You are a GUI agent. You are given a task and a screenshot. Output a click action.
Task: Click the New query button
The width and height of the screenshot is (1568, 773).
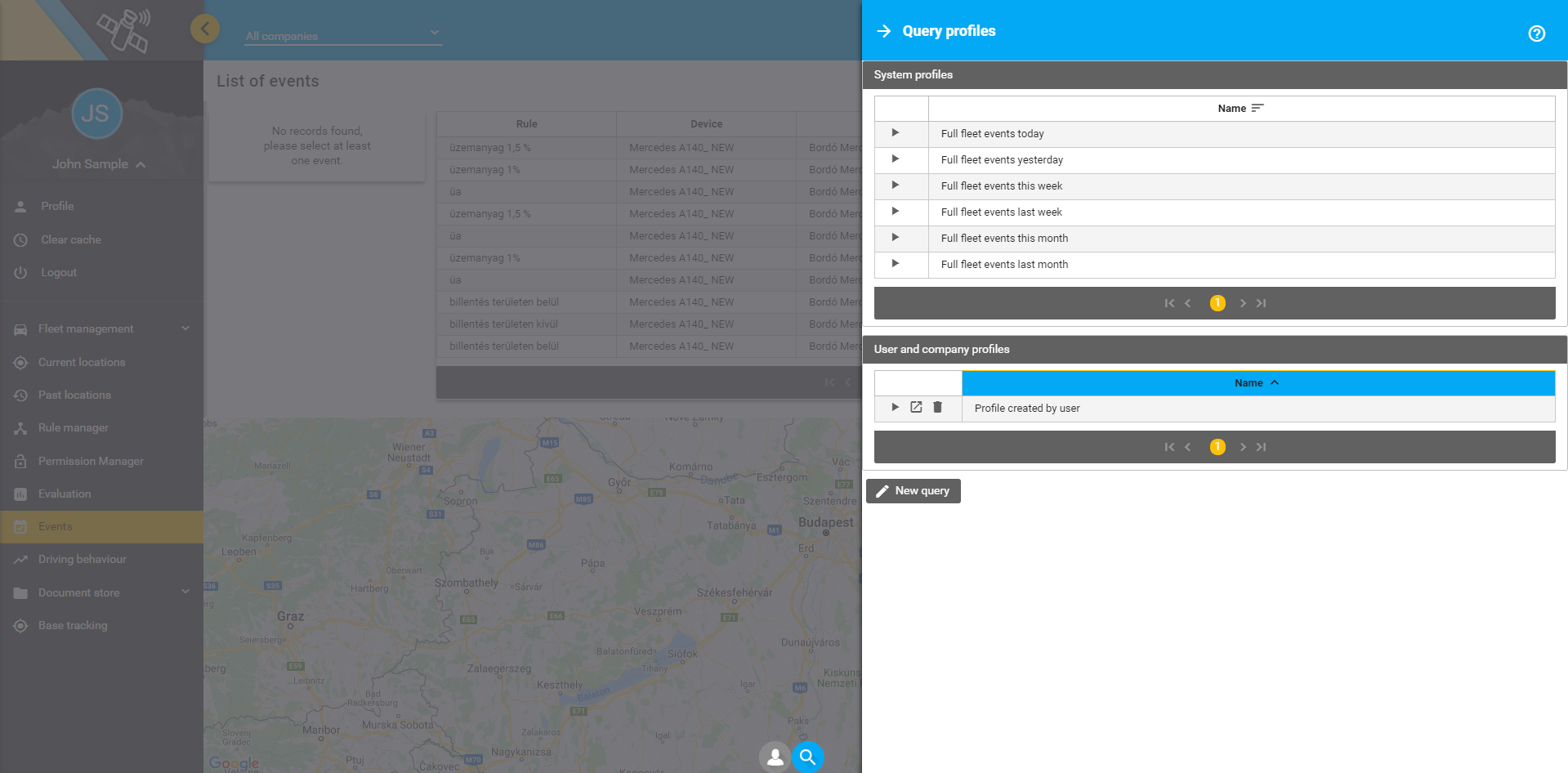(x=913, y=491)
